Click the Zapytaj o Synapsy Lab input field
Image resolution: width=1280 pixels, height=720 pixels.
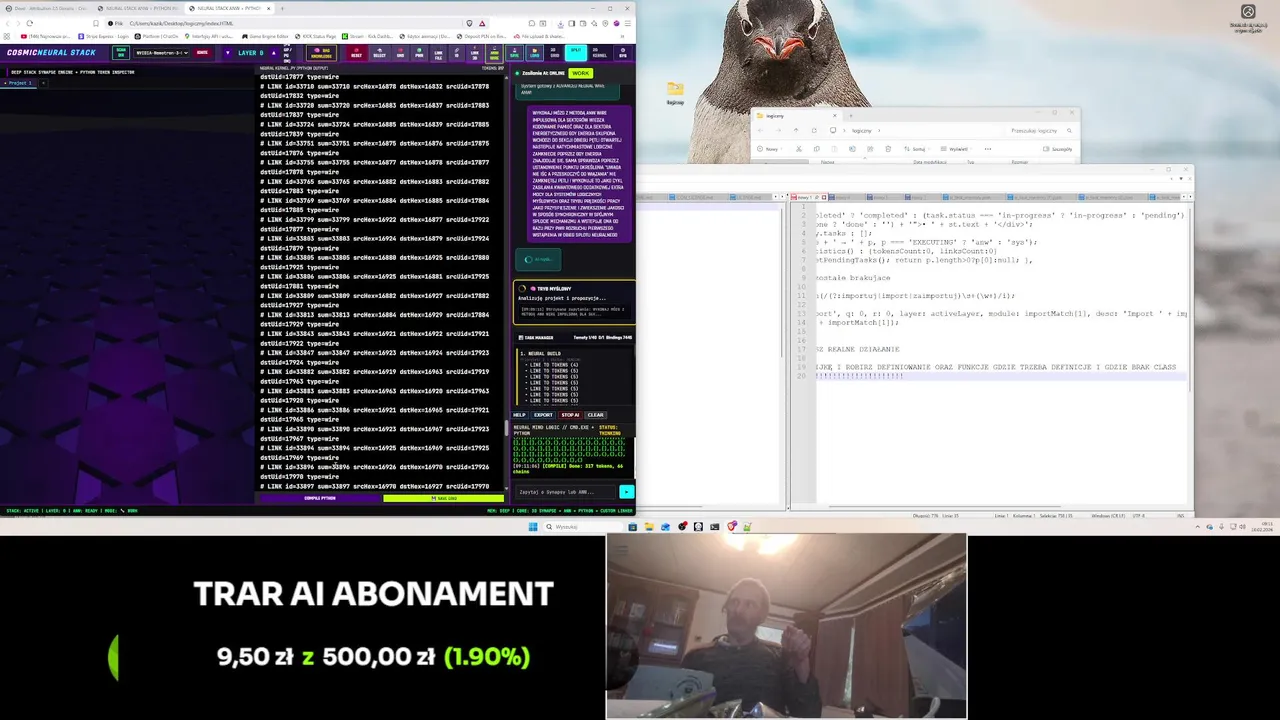pyautogui.click(x=564, y=492)
